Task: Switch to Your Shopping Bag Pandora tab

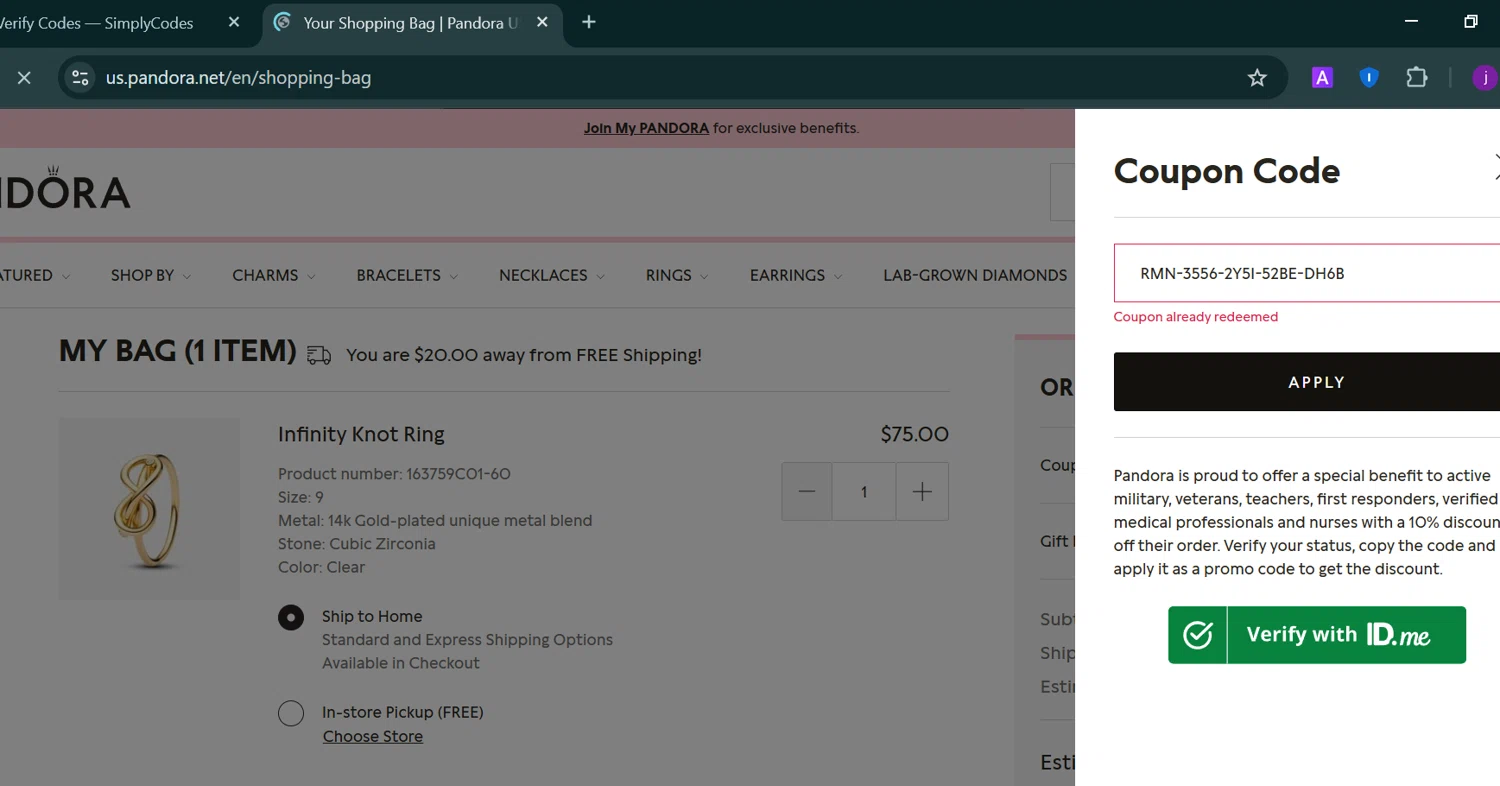Action: (x=412, y=22)
